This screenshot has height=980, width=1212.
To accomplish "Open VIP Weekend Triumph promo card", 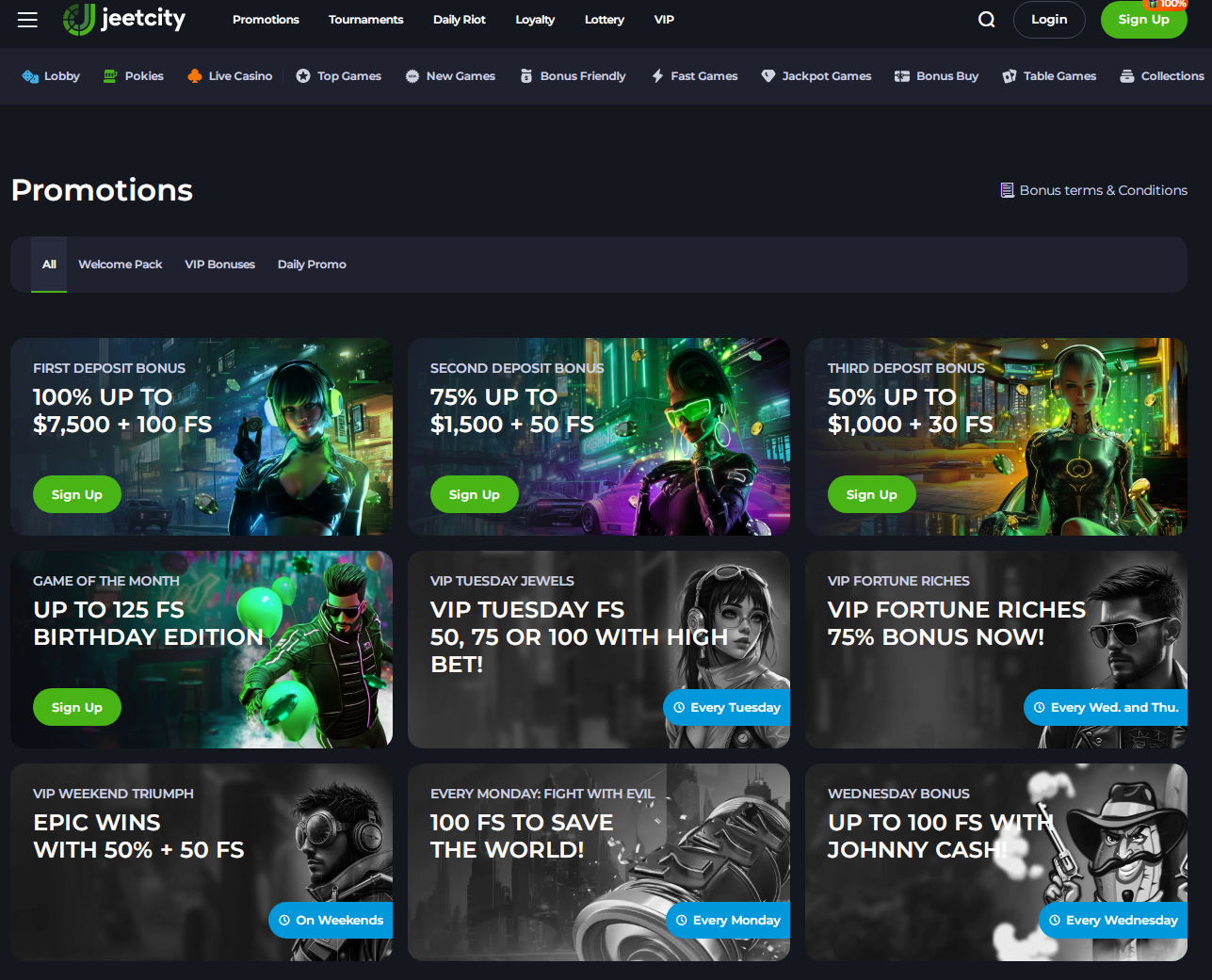I will 202,862.
